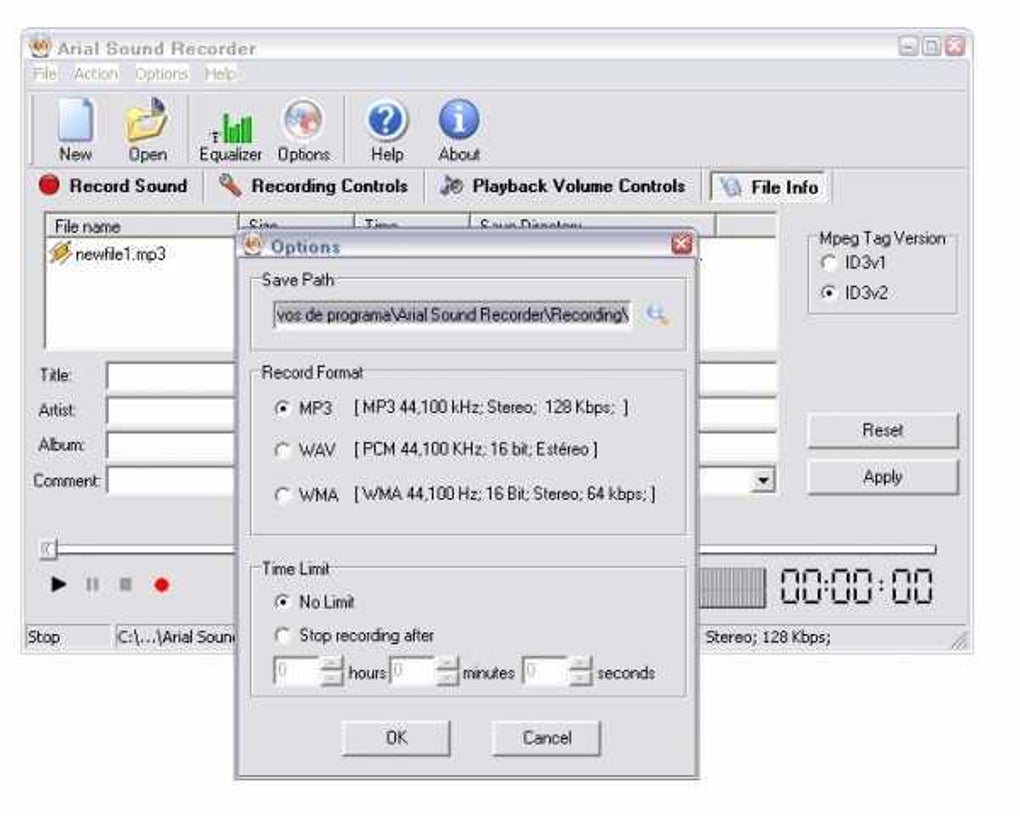Open the File menu
1020x816 pixels.
click(45, 74)
